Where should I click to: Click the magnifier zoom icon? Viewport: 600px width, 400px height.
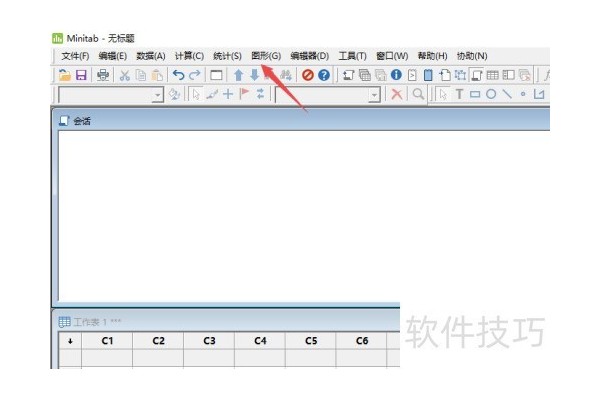pos(418,94)
